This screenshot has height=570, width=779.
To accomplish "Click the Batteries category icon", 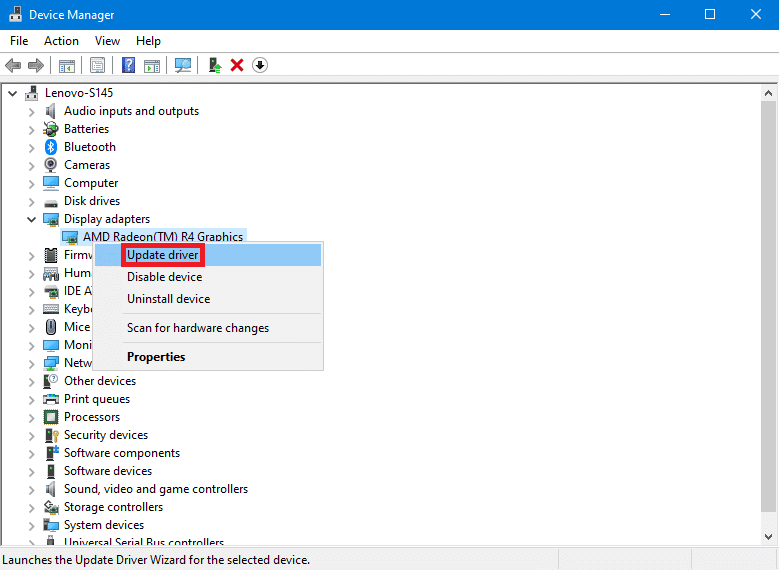I will (x=51, y=129).
